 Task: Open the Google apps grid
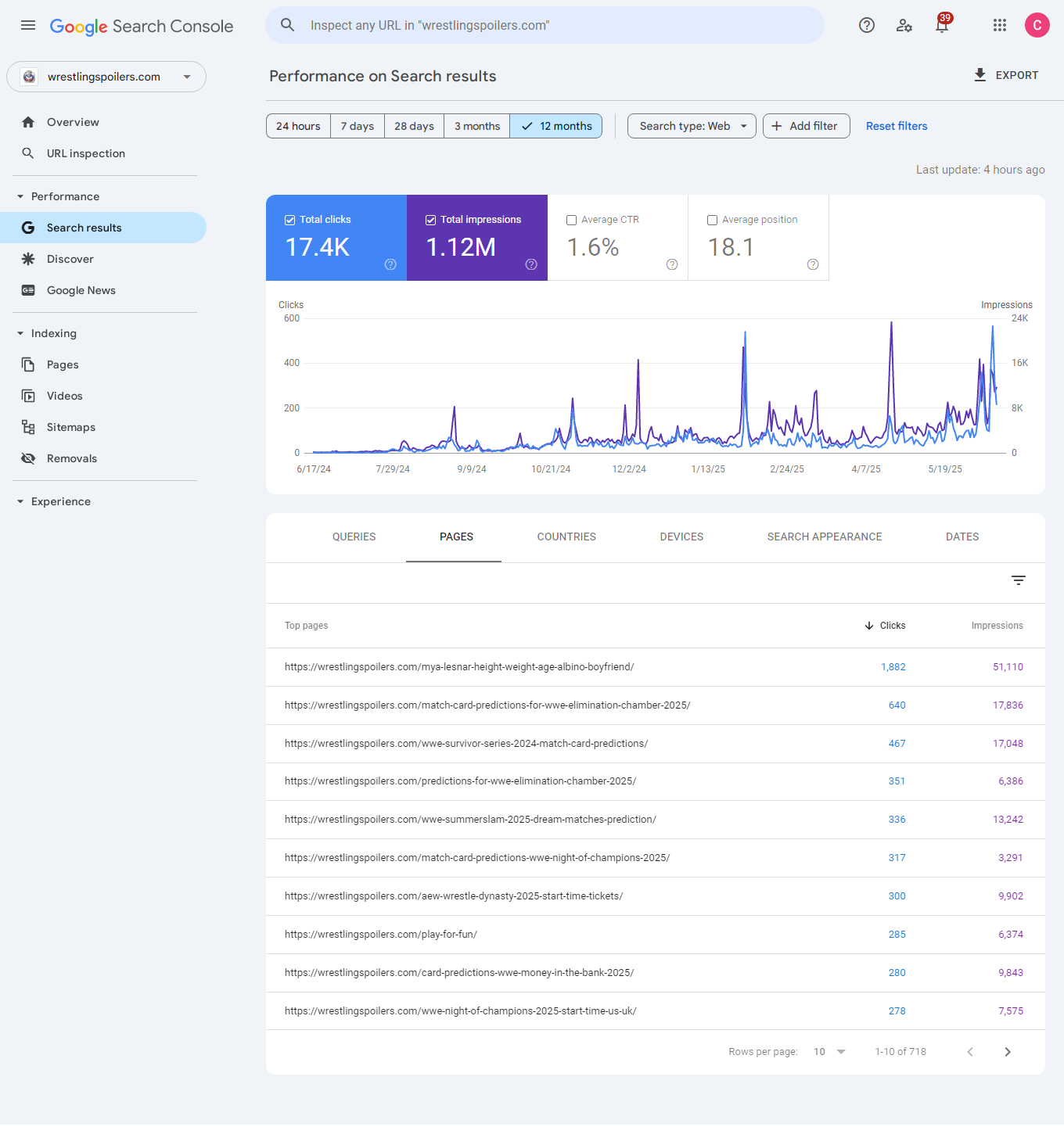coord(999,25)
